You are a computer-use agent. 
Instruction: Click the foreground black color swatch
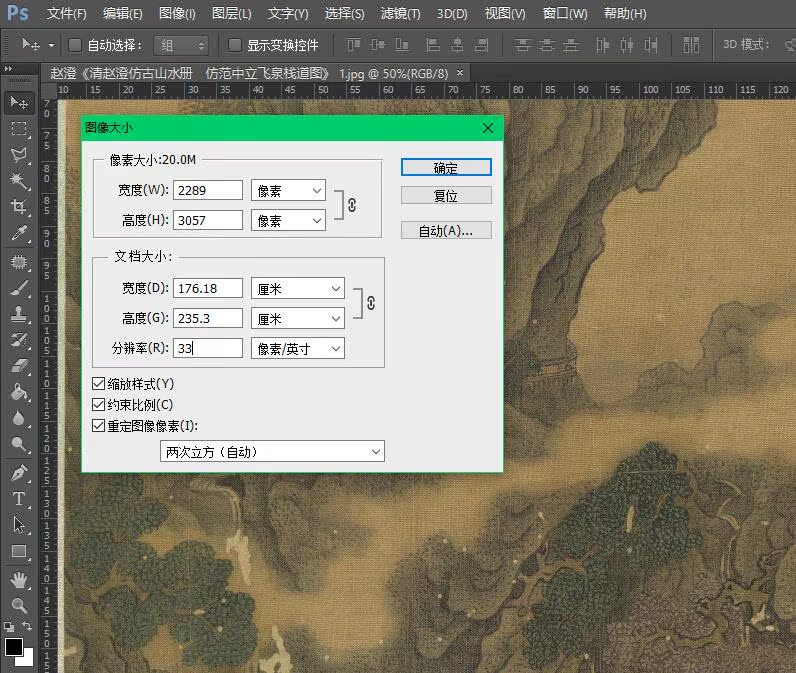pos(13,646)
